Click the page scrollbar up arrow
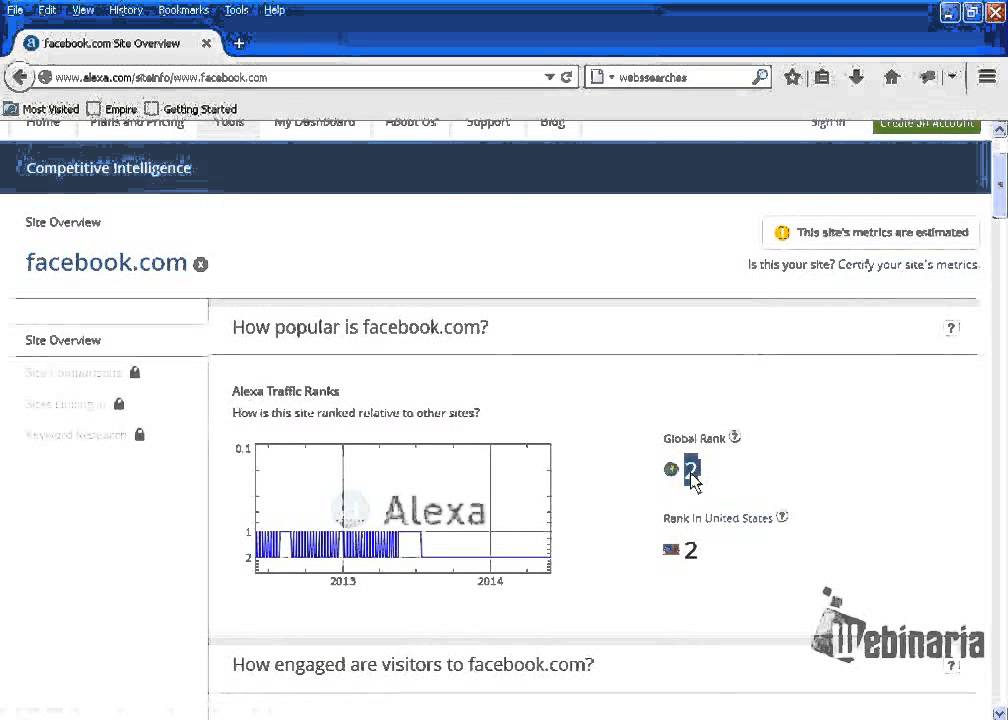Viewport: 1008px width, 720px height. [1000, 129]
